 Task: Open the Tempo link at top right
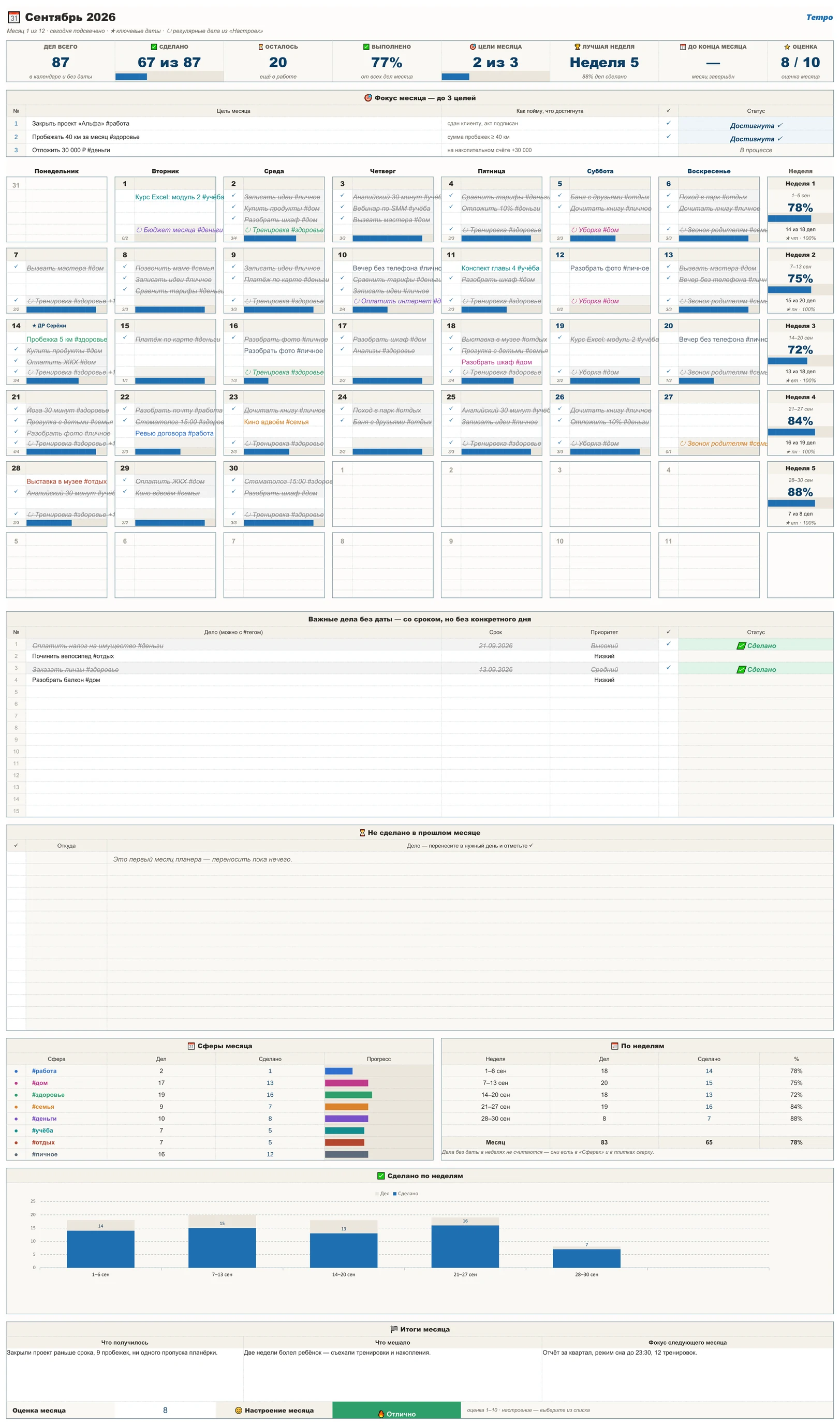(x=819, y=18)
